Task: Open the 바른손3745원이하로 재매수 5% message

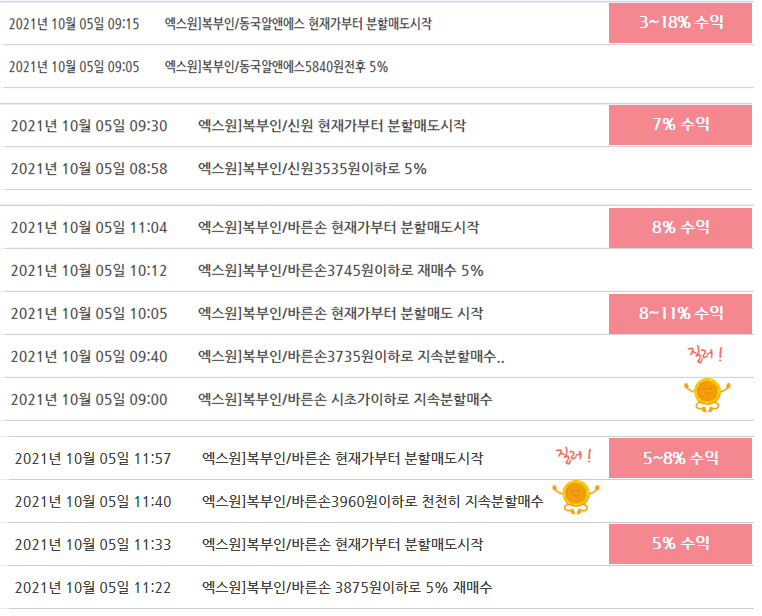Action: pos(341,271)
